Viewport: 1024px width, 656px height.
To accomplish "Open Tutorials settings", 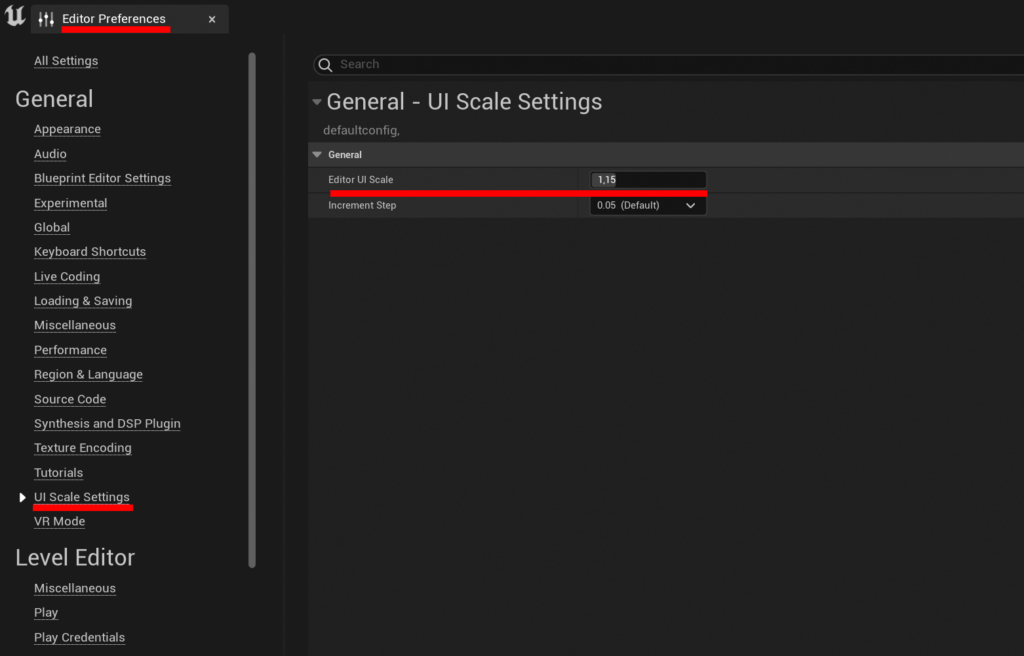I will (59, 472).
